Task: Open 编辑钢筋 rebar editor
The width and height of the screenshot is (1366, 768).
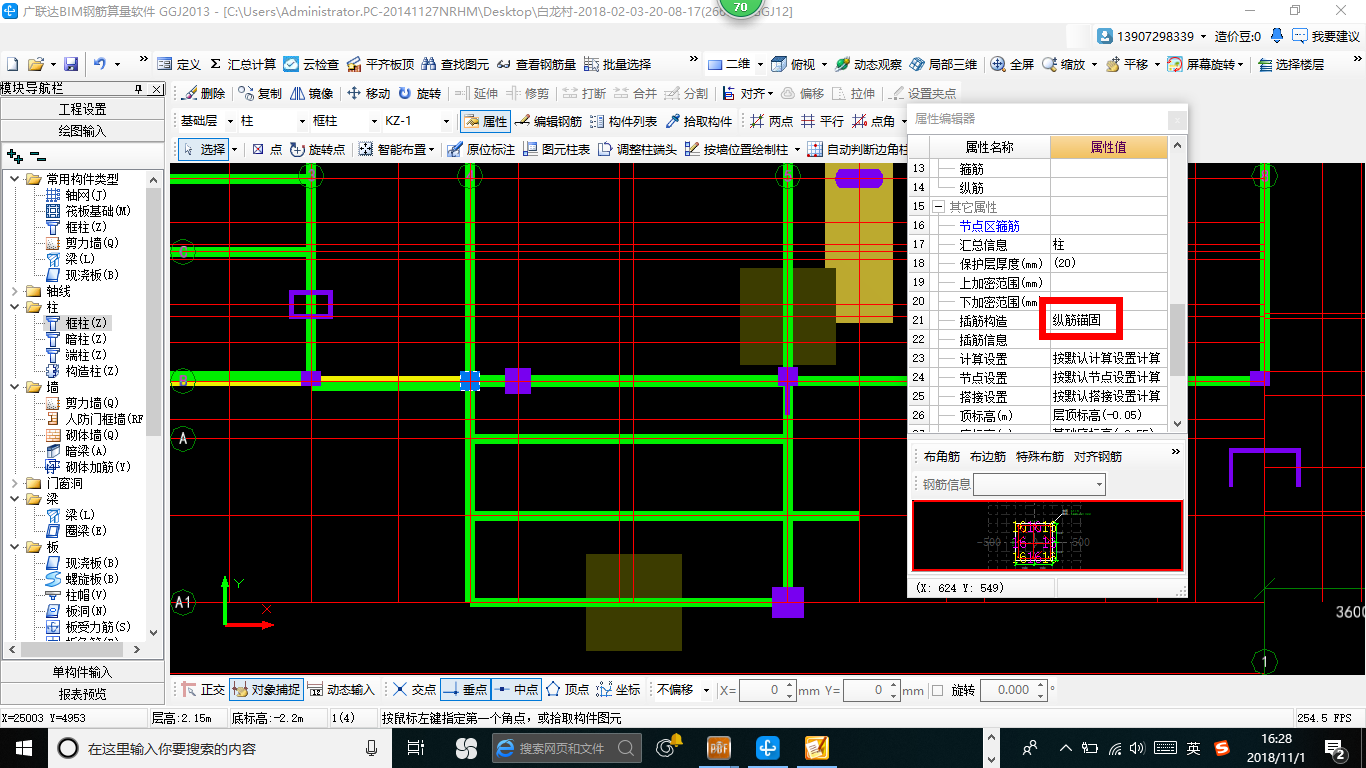Action: point(548,121)
